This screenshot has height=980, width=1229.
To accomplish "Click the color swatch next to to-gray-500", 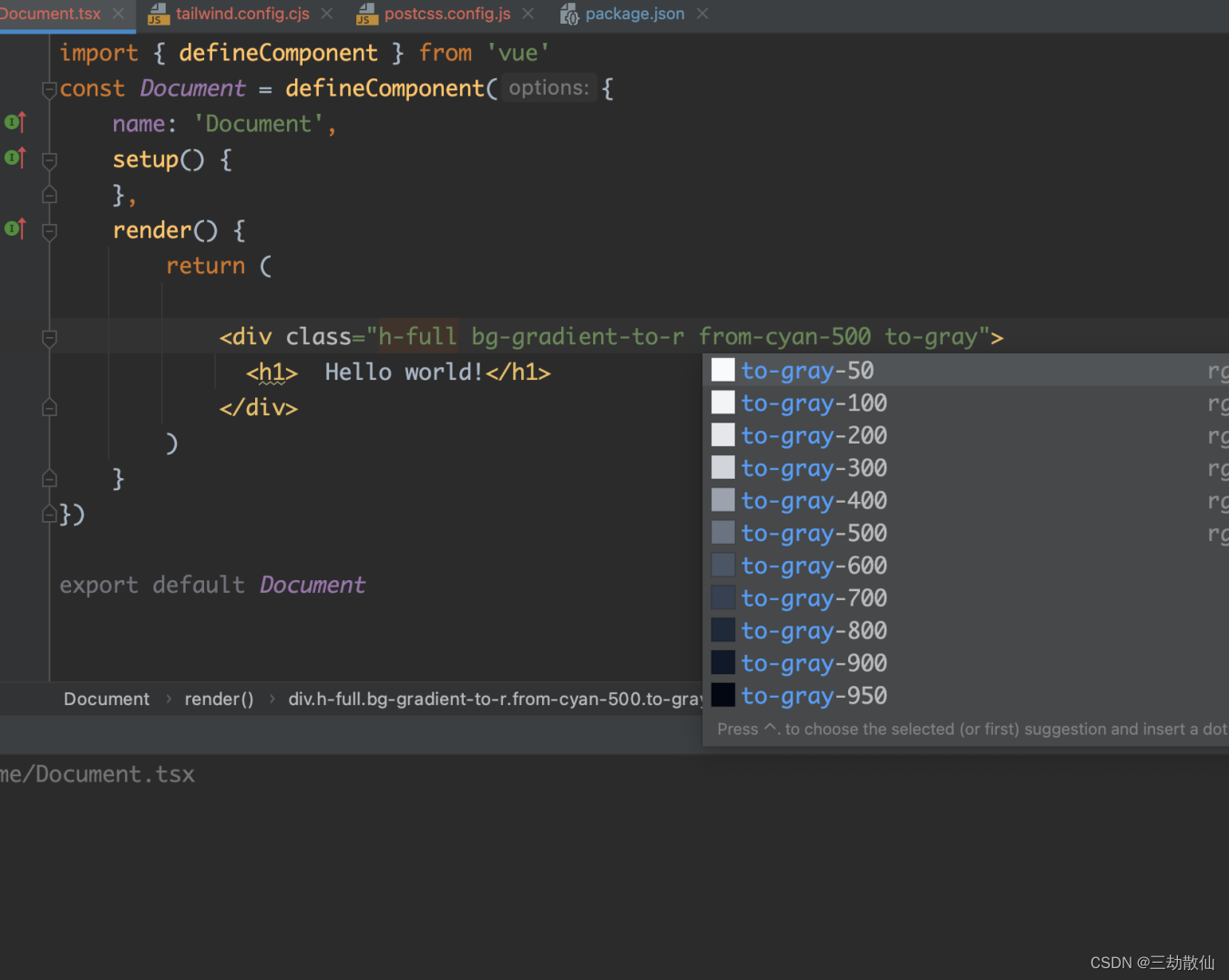I will tap(722, 532).
